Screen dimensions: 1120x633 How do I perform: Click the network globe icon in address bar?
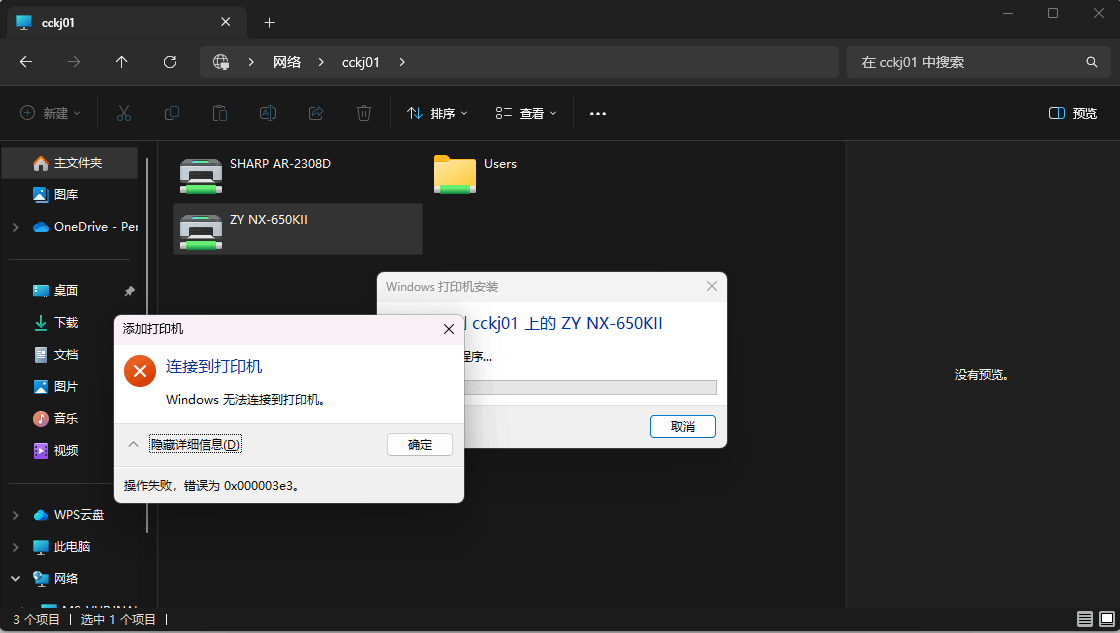click(x=221, y=62)
